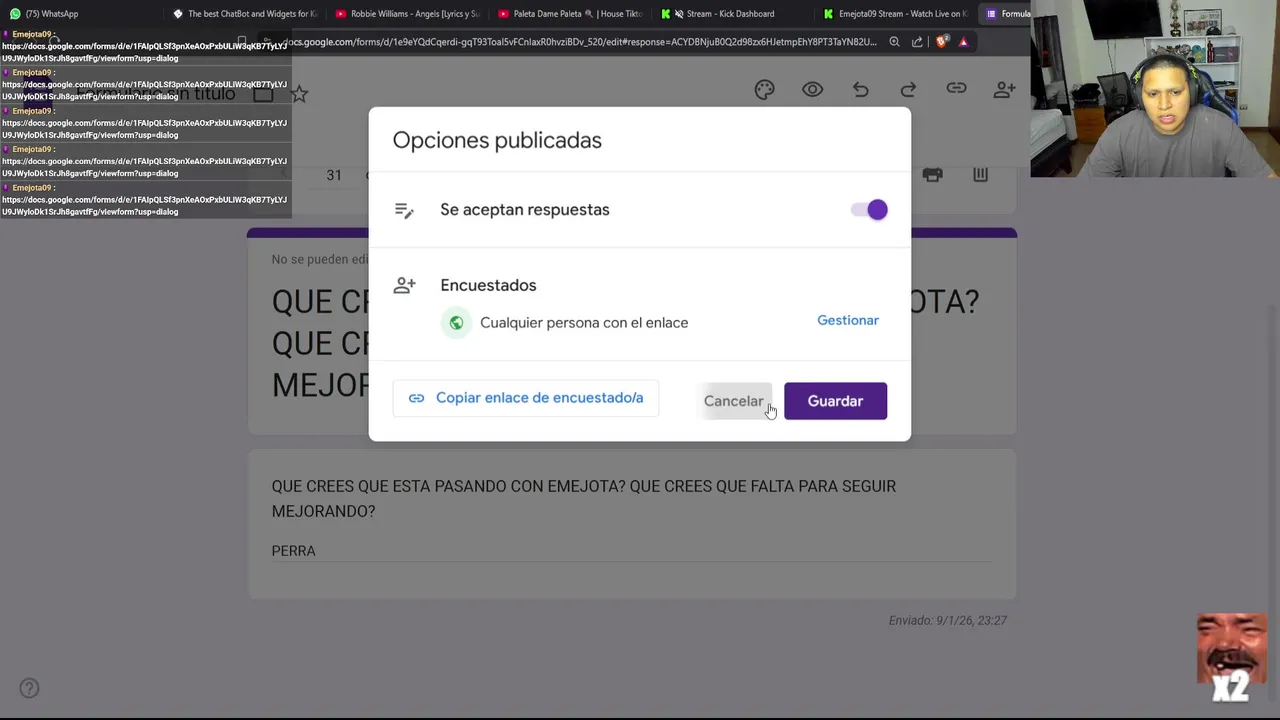Click the undo arrow icon
This screenshot has height=720, width=1280.
pyautogui.click(x=860, y=90)
